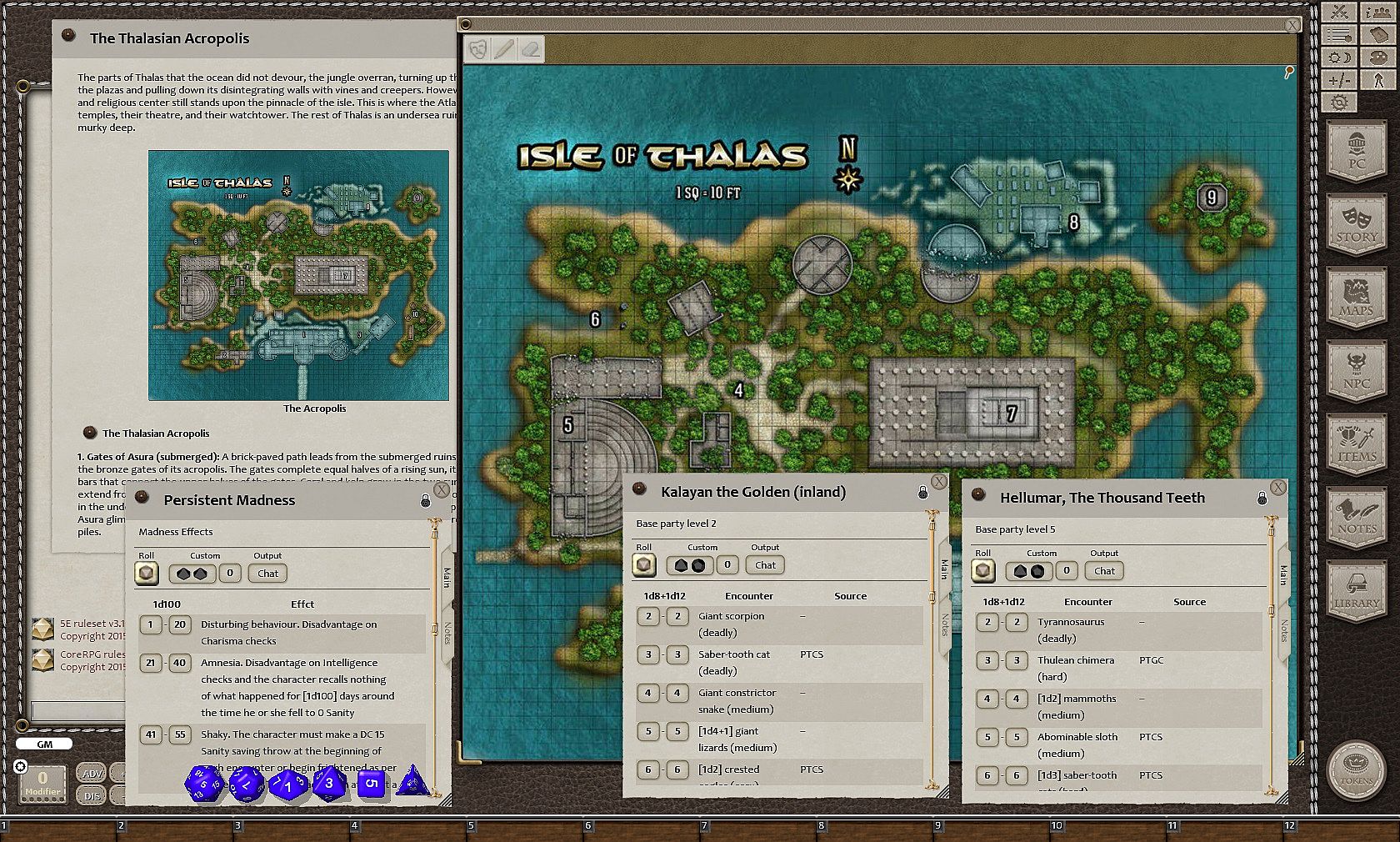1400x842 pixels.
Task: Switch to Main tab in Kalayan window
Action: click(943, 569)
